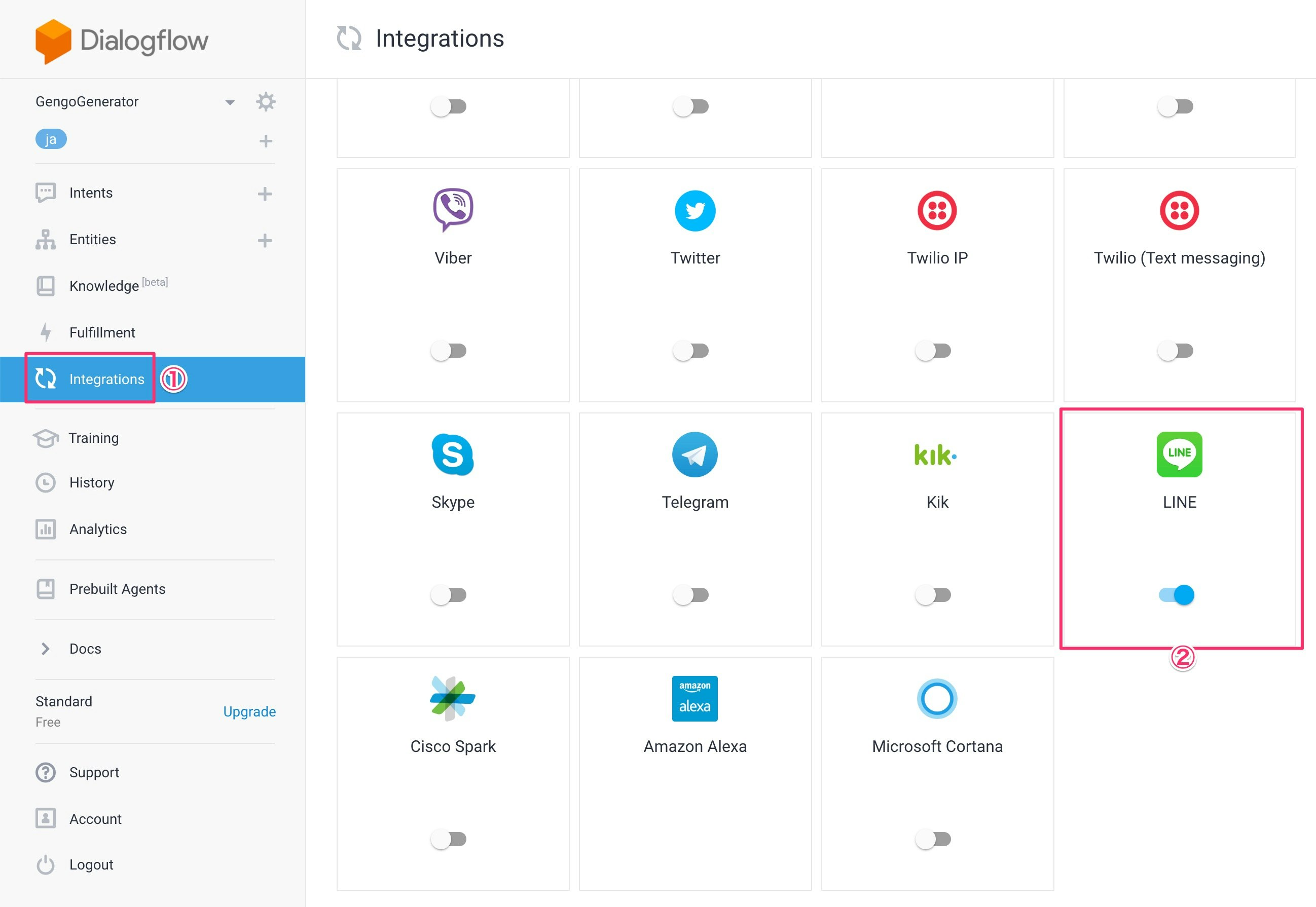
Task: Click the Skype logo icon
Action: pos(453,455)
